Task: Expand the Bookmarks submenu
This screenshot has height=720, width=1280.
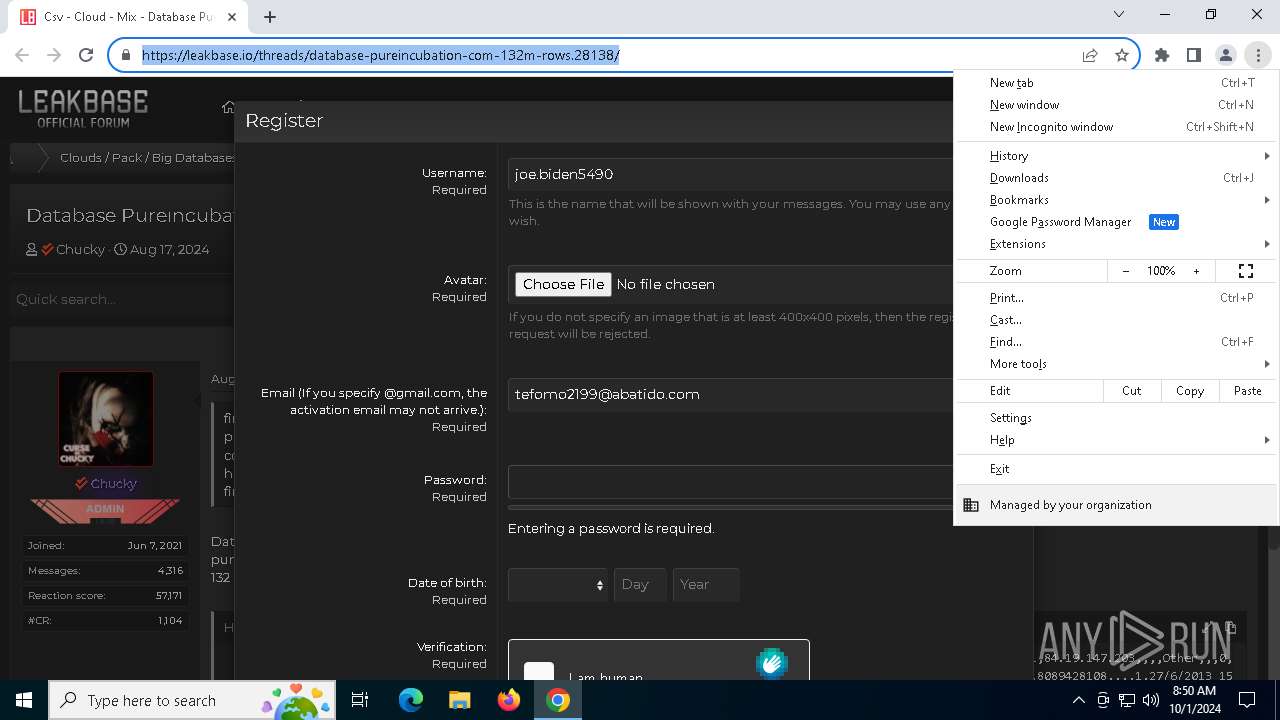Action: click(x=1116, y=200)
